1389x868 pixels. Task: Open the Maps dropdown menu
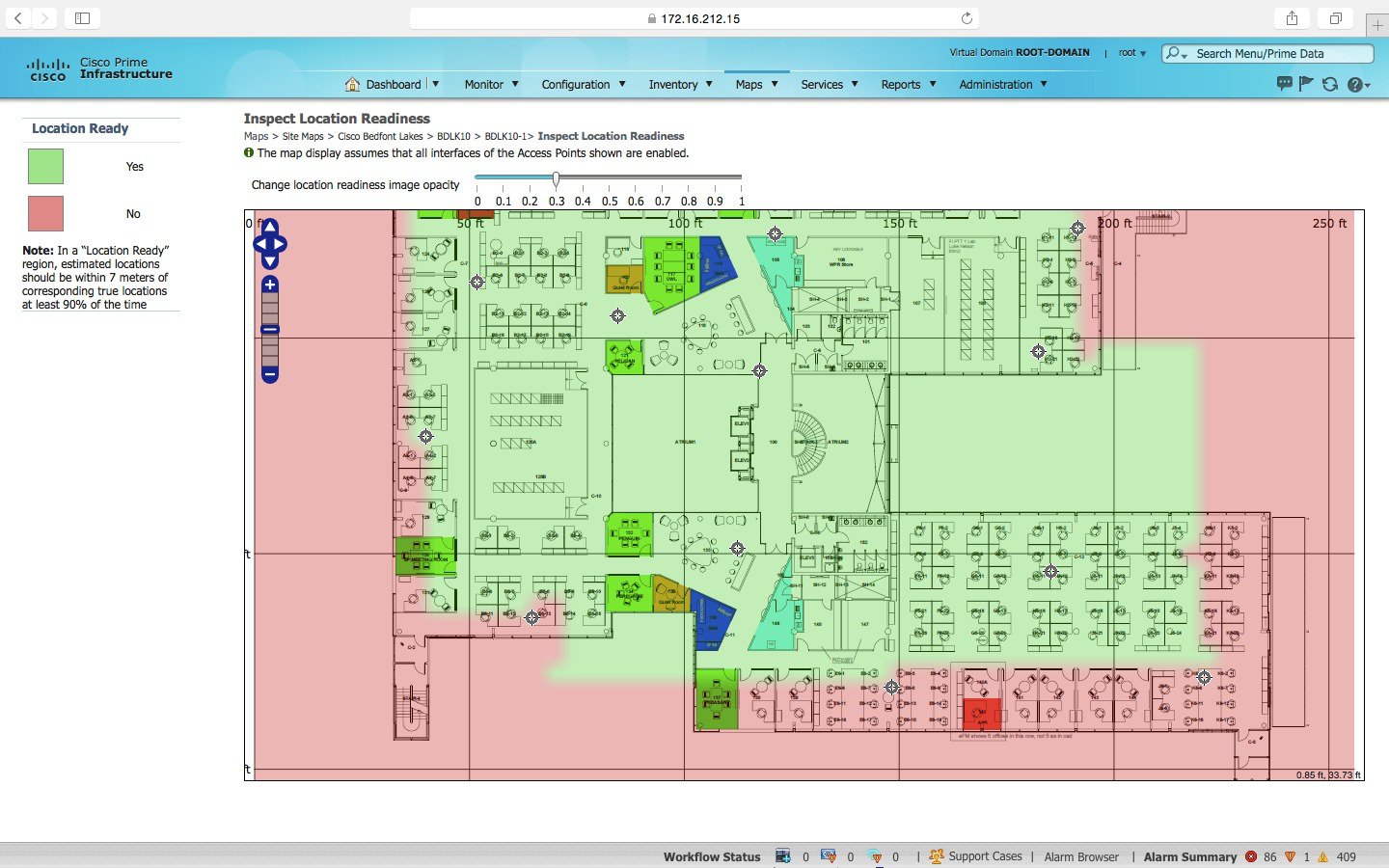pos(756,85)
